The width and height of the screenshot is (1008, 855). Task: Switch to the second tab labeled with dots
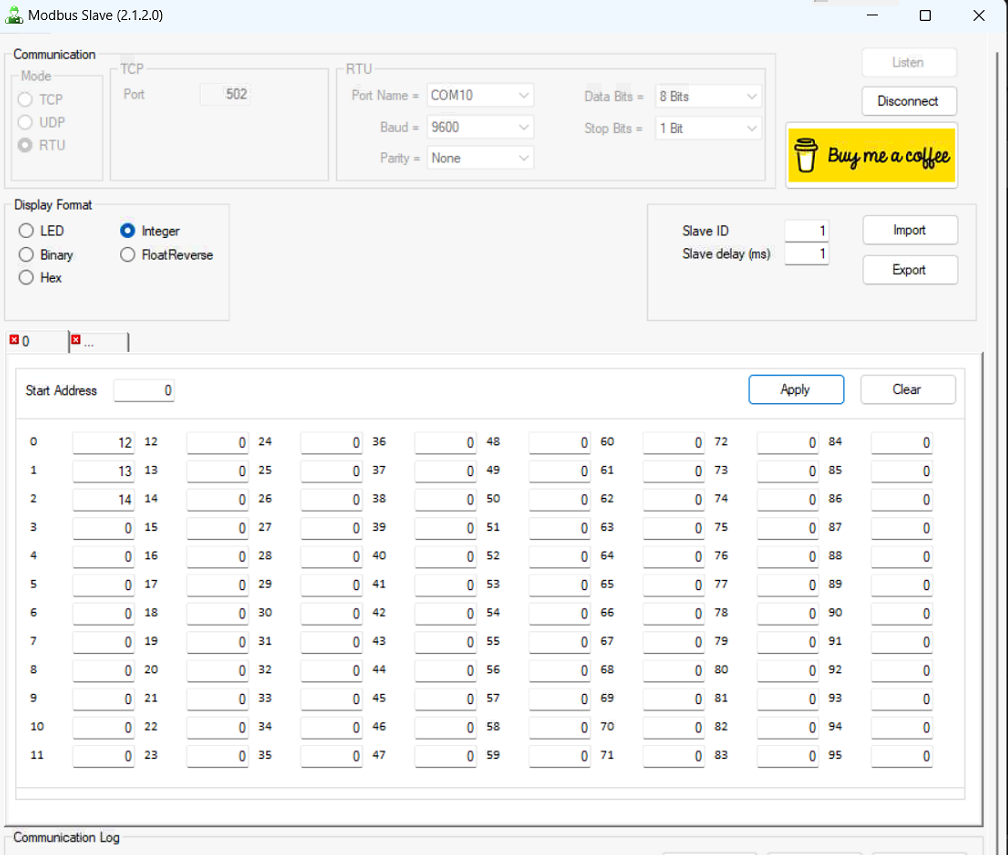[102, 342]
